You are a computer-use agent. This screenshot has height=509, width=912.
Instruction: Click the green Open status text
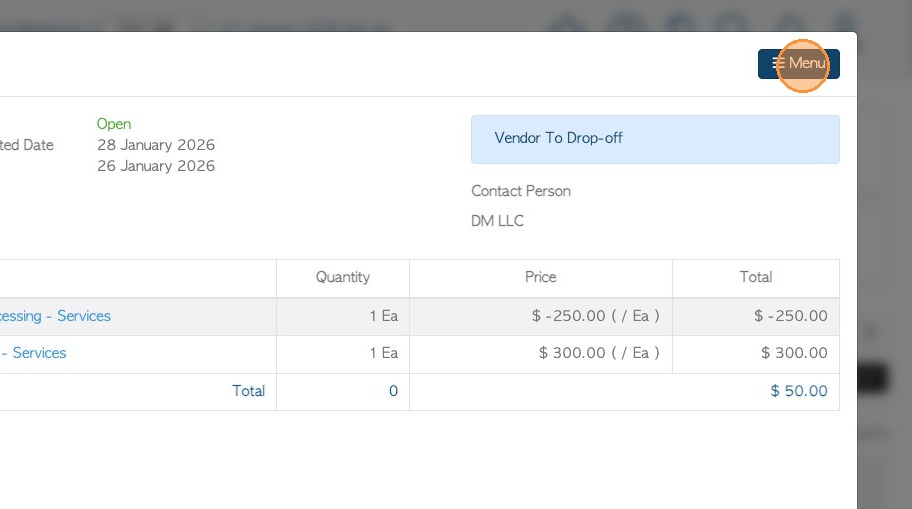point(114,124)
